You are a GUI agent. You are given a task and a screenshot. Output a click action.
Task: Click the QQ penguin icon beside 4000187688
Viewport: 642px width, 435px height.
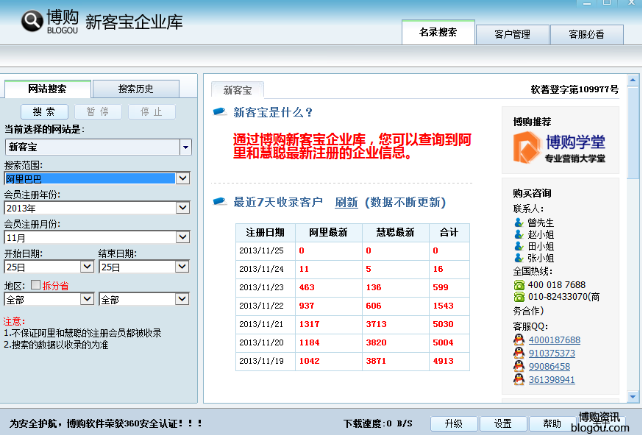[518, 340]
